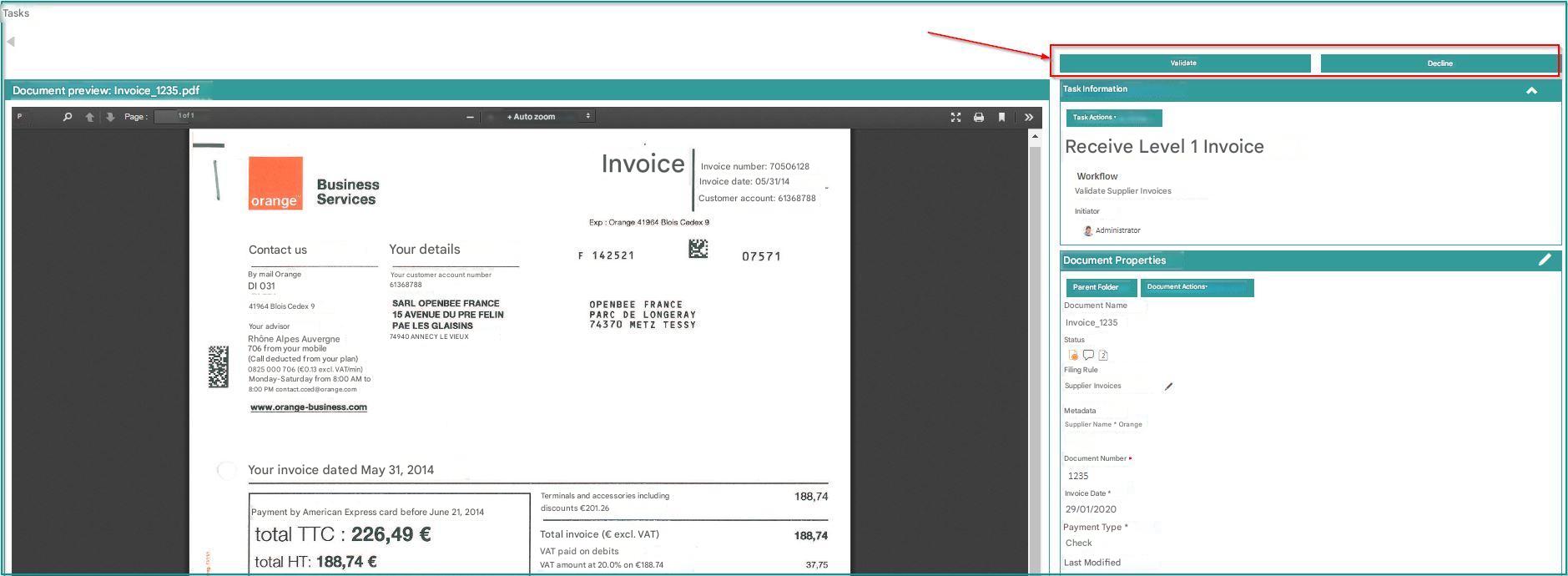The image size is (1568, 576).
Task: Edit Document Properties with the pencil icon
Action: tap(1545, 260)
